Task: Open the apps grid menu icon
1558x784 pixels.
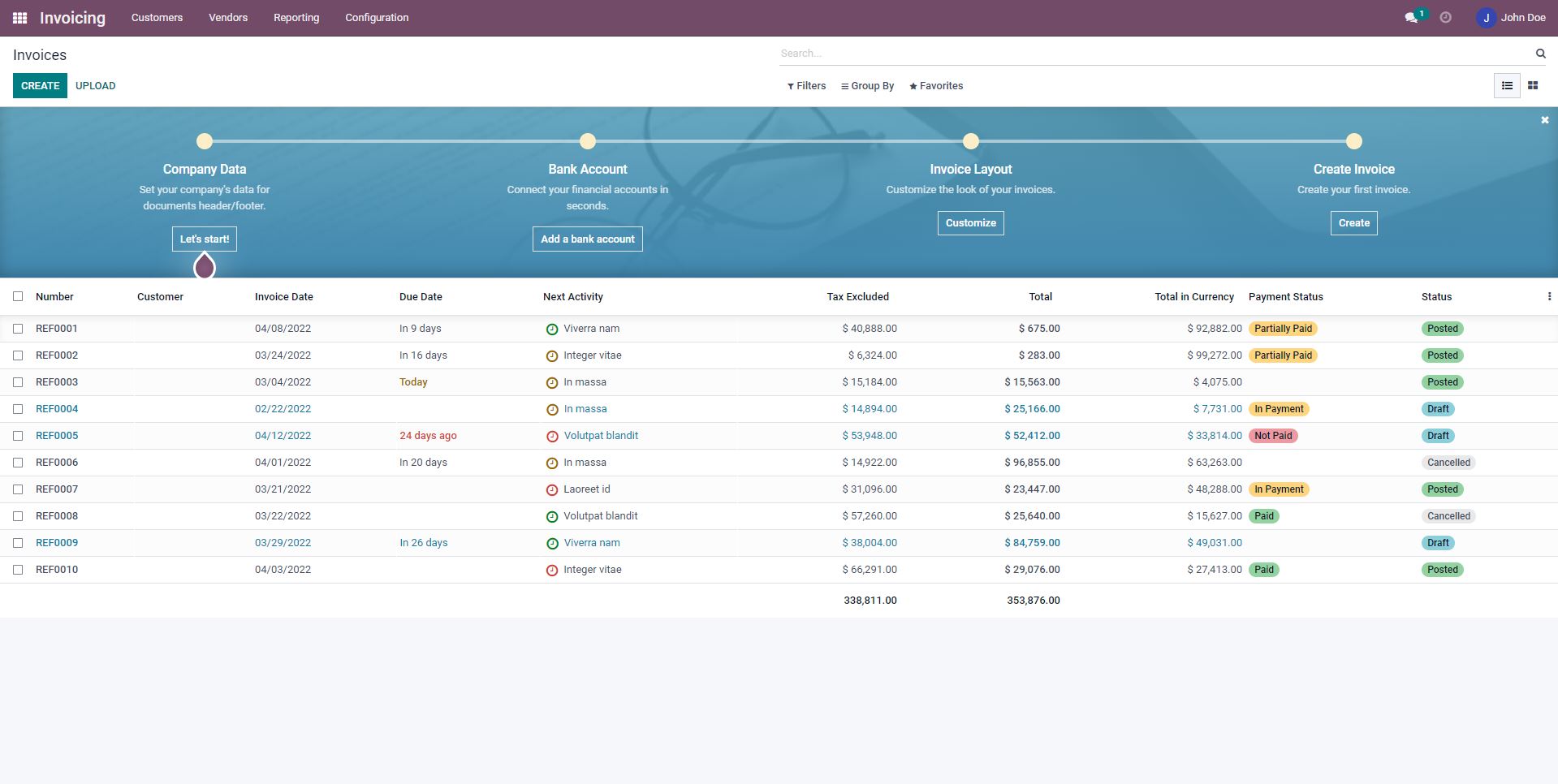Action: click(x=19, y=18)
